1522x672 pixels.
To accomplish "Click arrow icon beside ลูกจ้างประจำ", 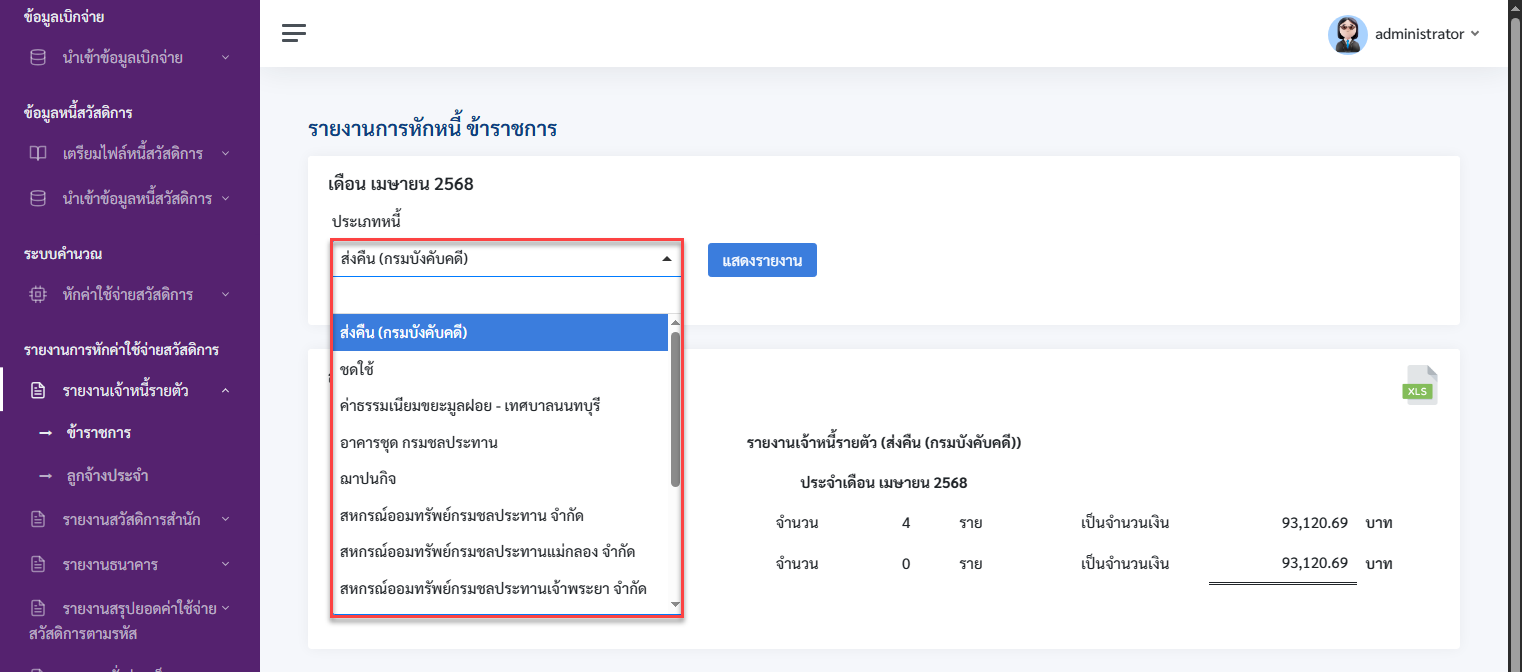I will (x=45, y=476).
